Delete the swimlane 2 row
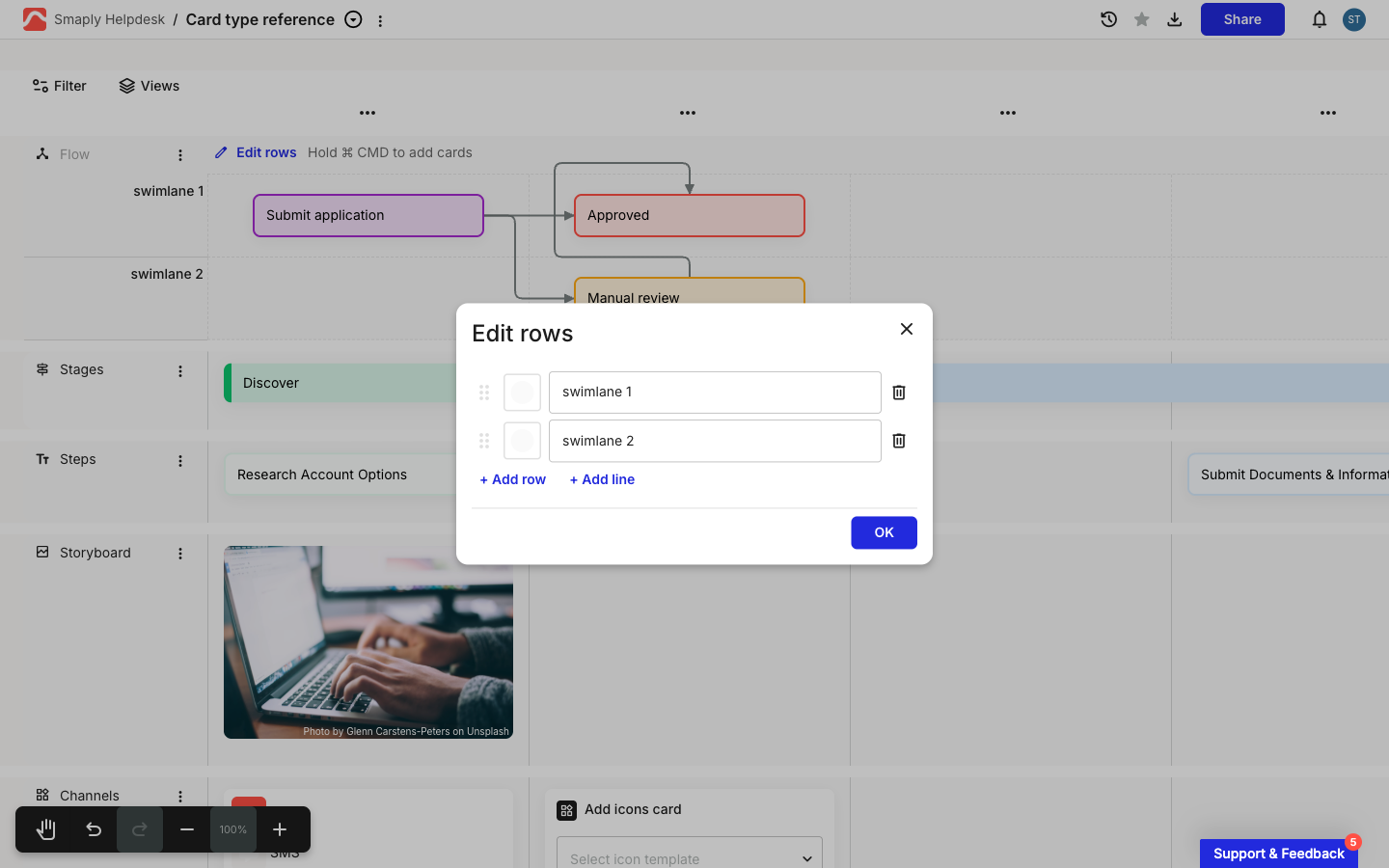 pyautogui.click(x=899, y=441)
